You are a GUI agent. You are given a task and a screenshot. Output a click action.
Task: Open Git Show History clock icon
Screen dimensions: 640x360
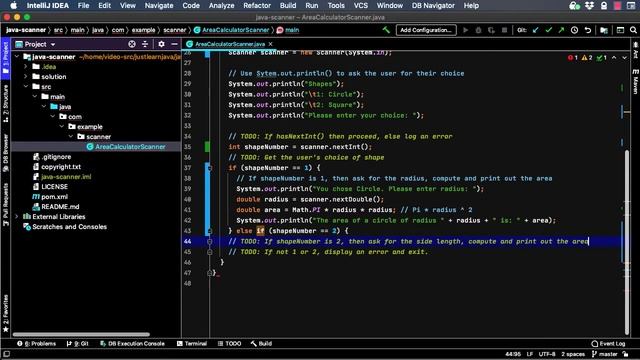[574, 30]
